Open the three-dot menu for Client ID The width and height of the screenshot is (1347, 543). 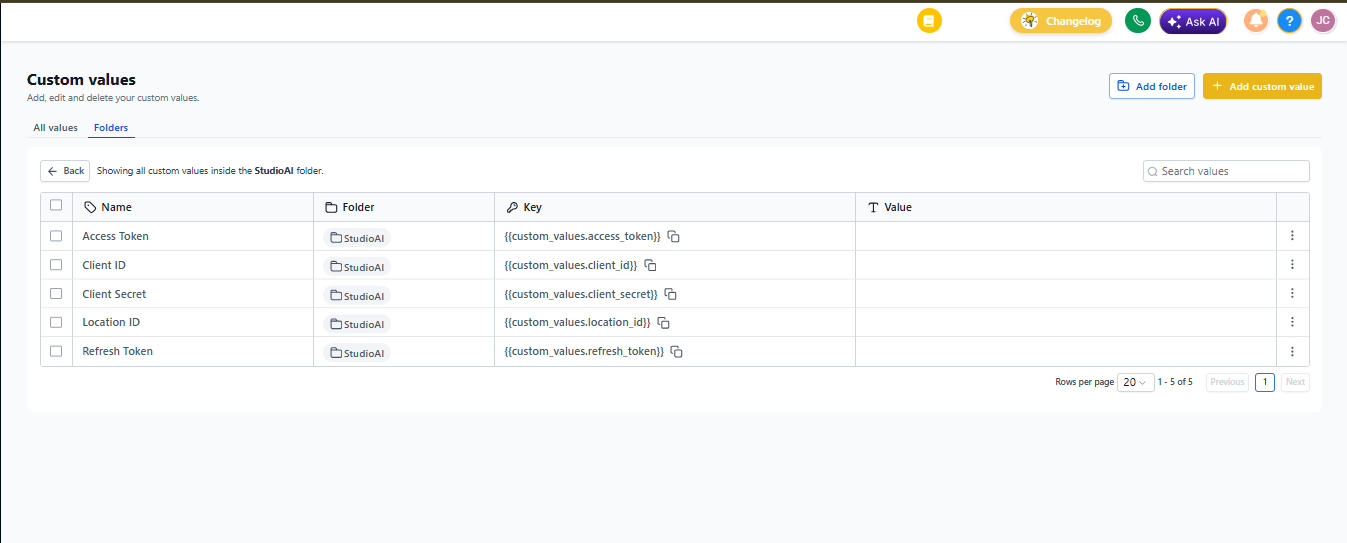click(x=1292, y=265)
